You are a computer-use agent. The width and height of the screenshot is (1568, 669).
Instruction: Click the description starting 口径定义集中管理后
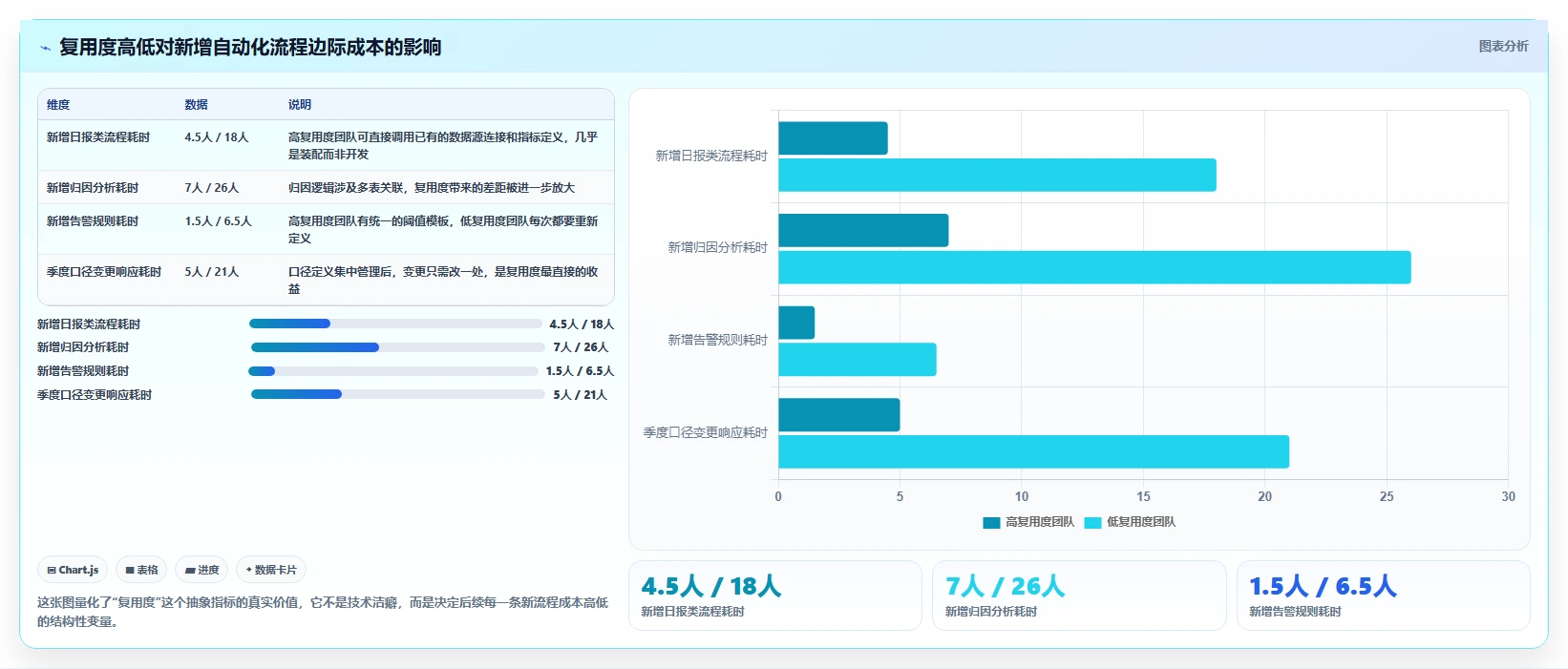[443, 281]
